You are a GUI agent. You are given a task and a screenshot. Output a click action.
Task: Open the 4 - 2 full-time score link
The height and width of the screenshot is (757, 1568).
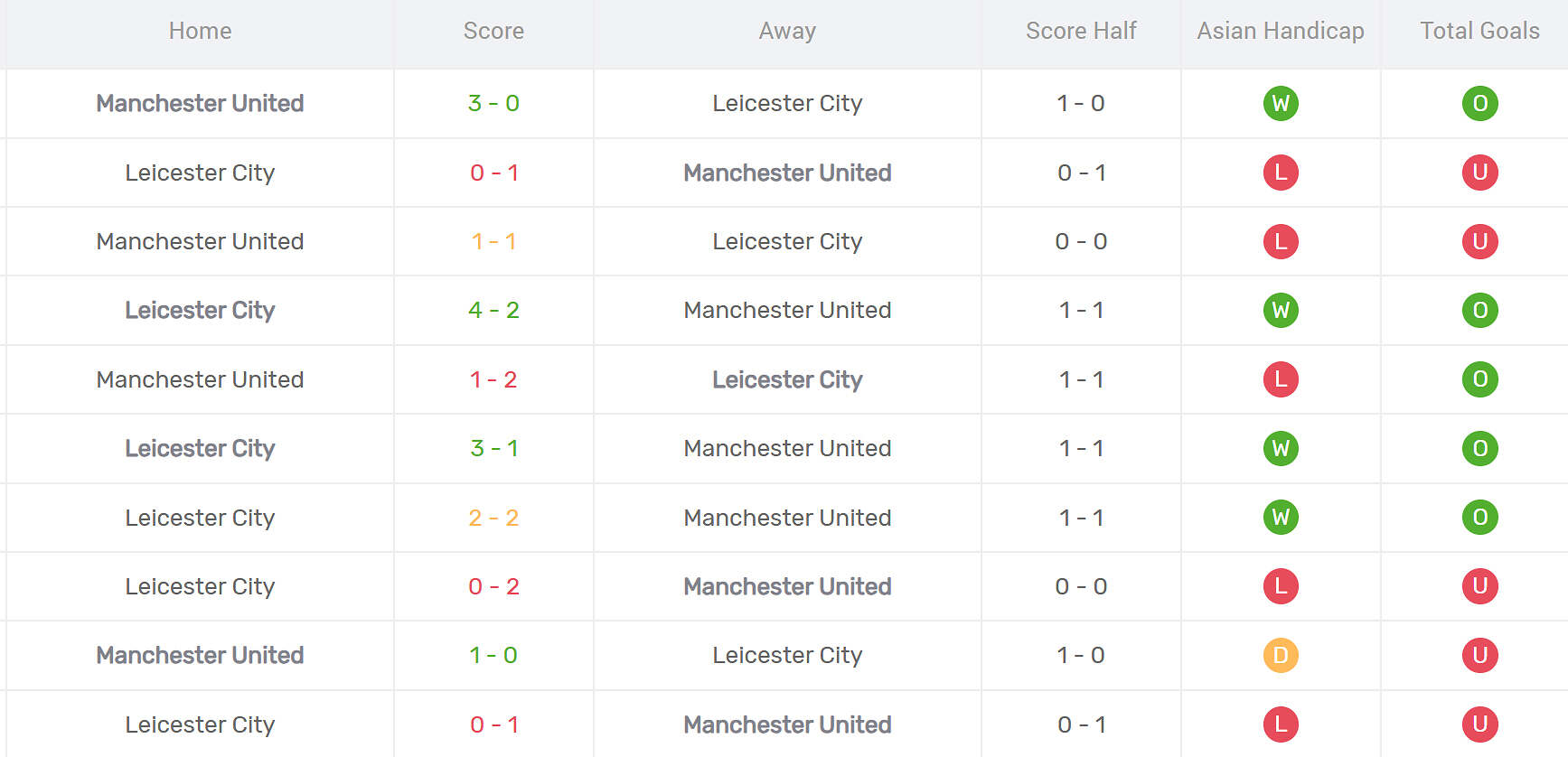(x=493, y=310)
